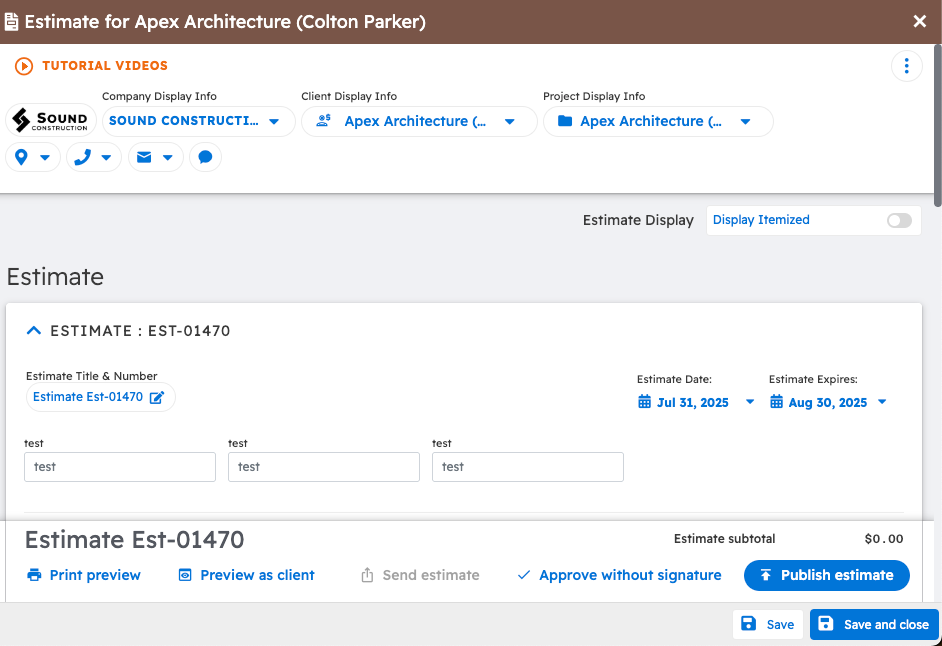Open the email envelope dropdown

tap(155, 157)
